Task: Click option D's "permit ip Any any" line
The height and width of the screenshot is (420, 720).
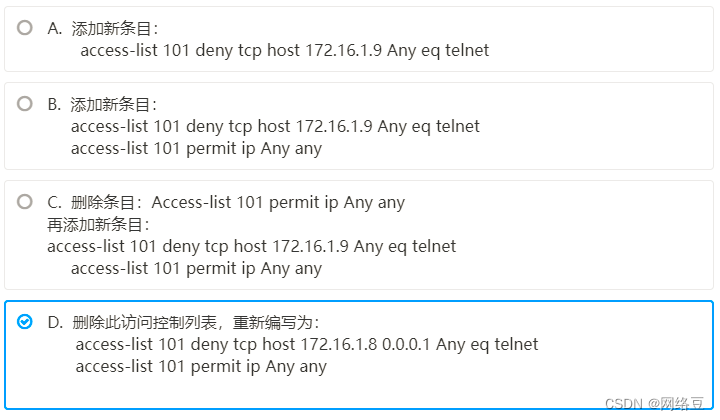Action: tap(201, 366)
